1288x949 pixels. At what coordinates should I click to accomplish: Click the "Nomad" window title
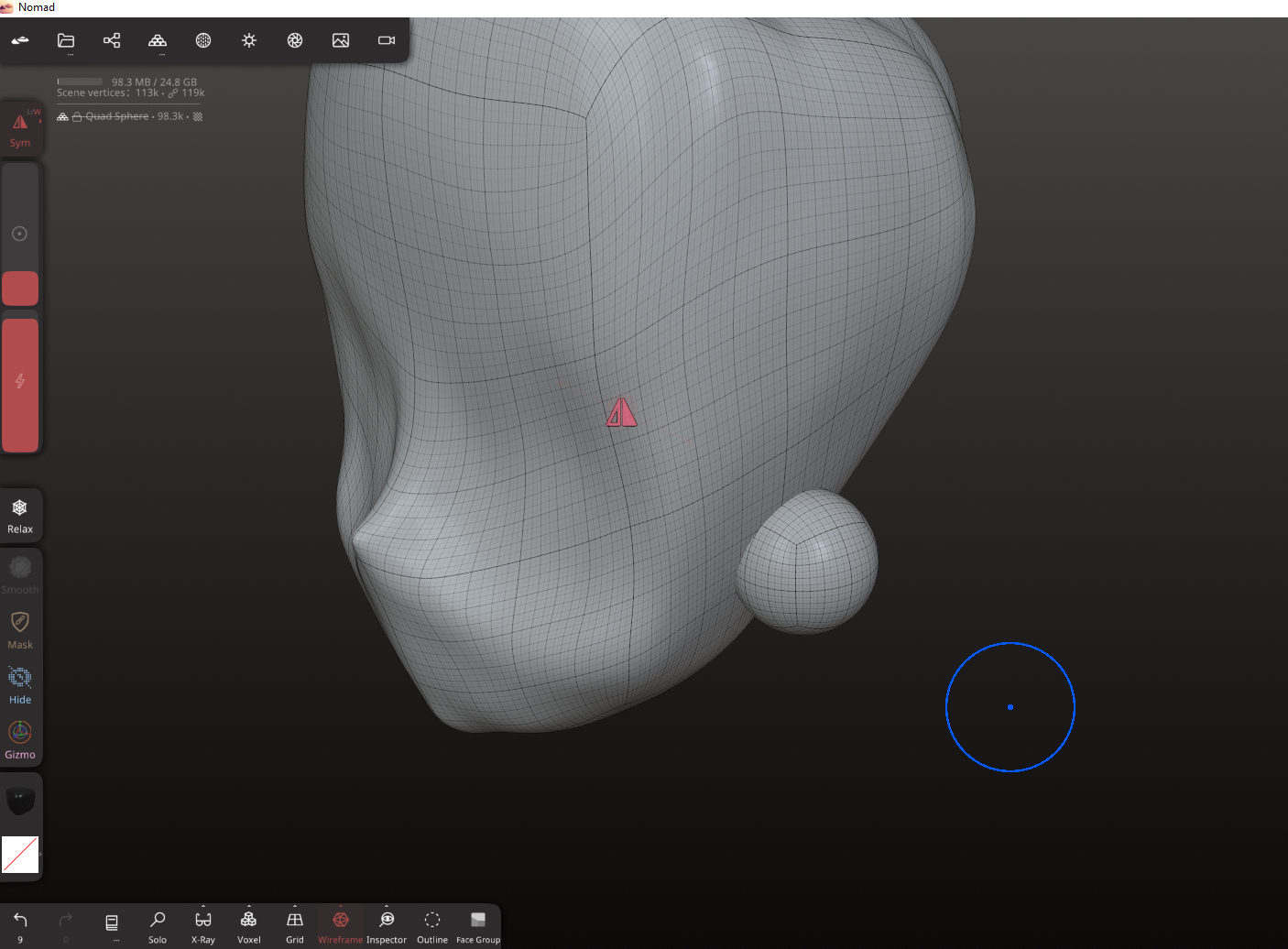37,7
